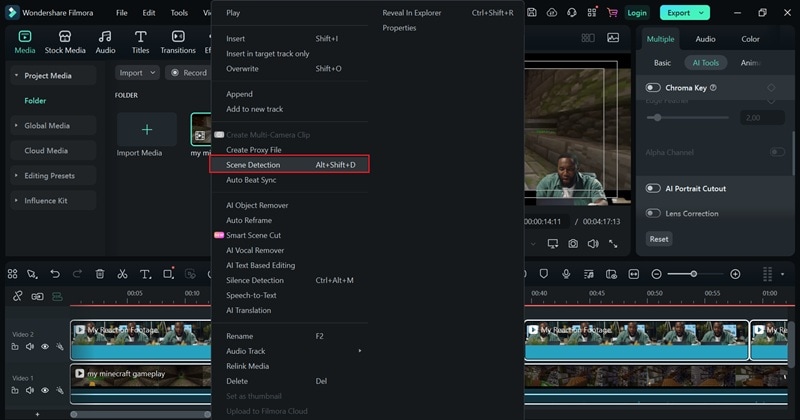
Task: Open the Export dropdown arrow
Action: click(x=702, y=13)
